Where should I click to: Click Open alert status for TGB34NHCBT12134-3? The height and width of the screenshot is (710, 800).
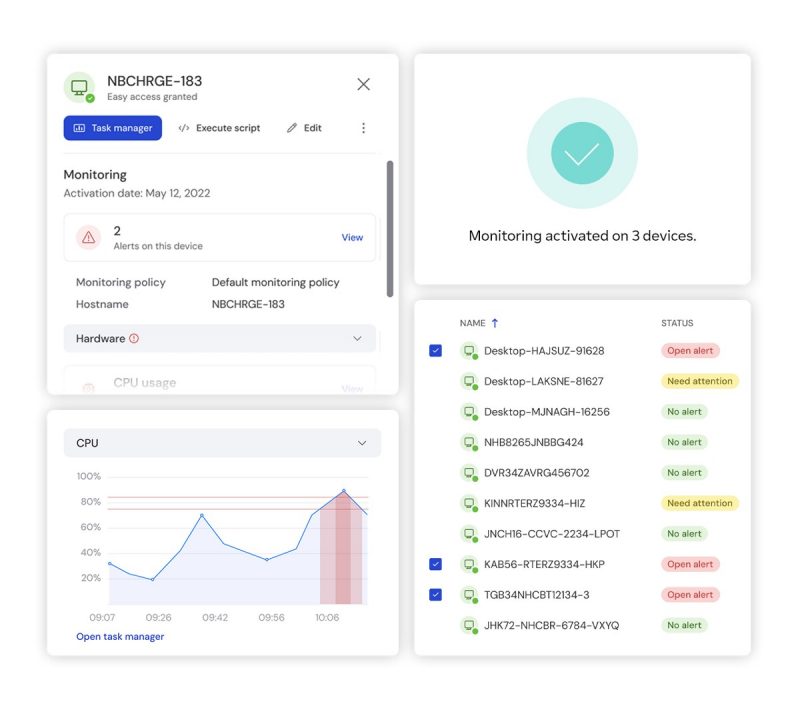tap(690, 595)
